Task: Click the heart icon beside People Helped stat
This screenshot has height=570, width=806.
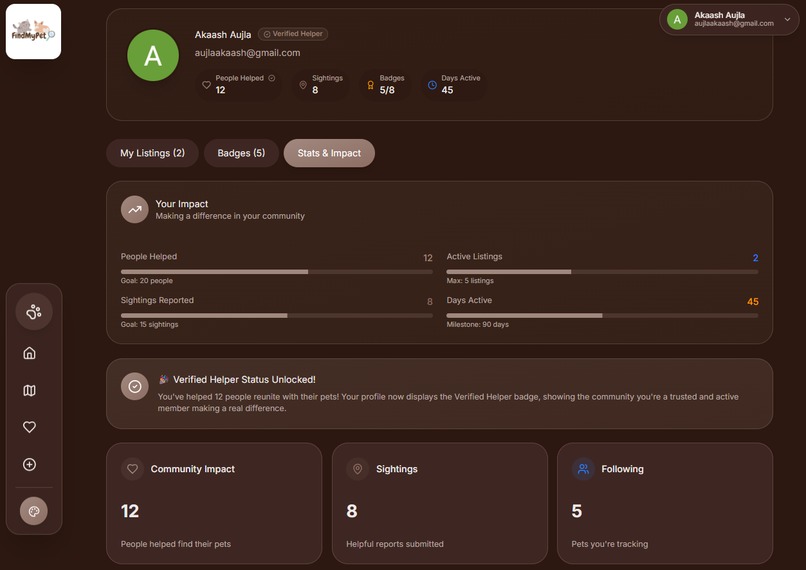Action: click(x=206, y=85)
